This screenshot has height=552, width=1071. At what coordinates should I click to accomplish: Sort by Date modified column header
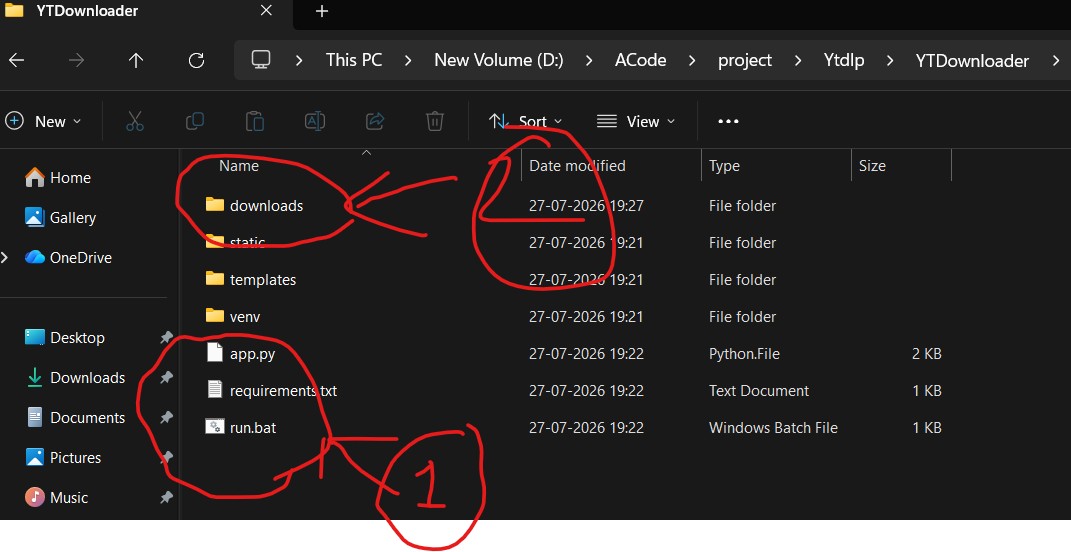pyautogui.click(x=577, y=166)
